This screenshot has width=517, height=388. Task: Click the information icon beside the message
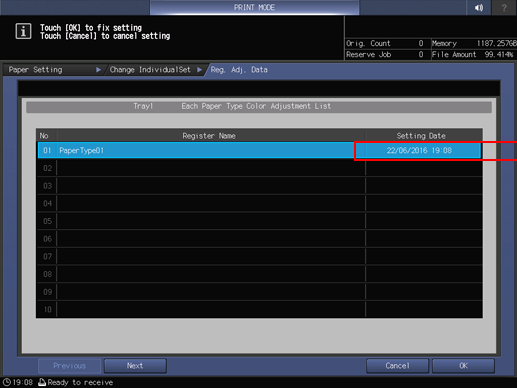pos(23,31)
